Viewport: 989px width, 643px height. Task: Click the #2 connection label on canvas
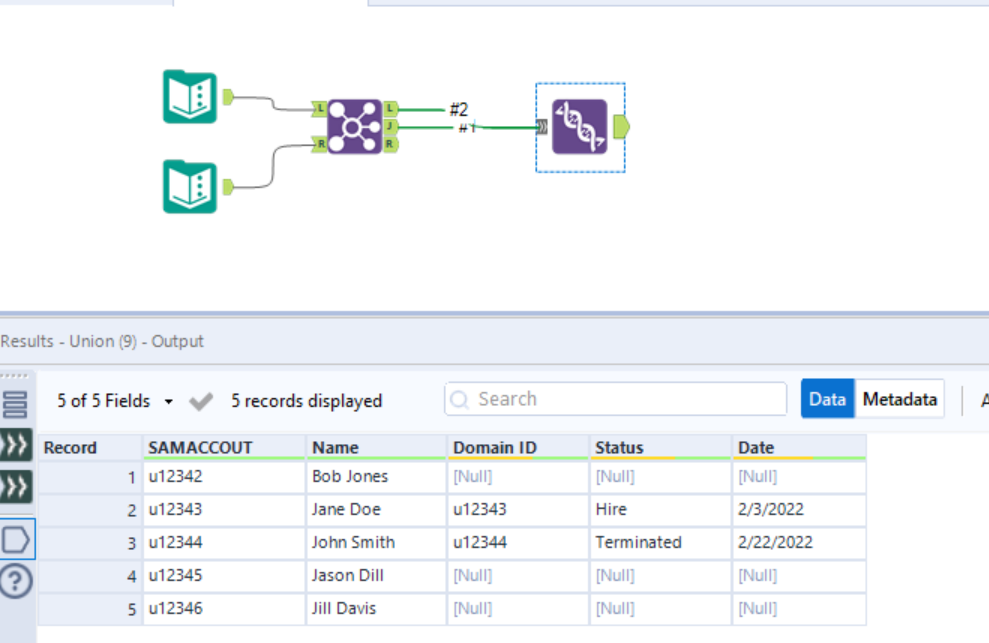458,111
